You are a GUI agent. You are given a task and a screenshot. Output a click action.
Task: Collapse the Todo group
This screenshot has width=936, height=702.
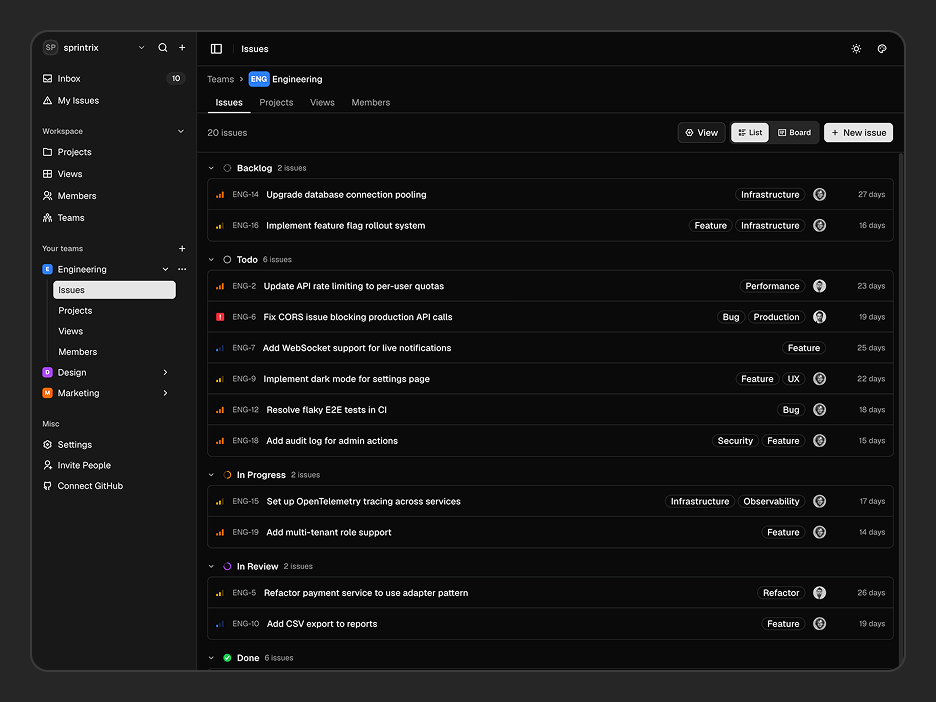[211, 260]
